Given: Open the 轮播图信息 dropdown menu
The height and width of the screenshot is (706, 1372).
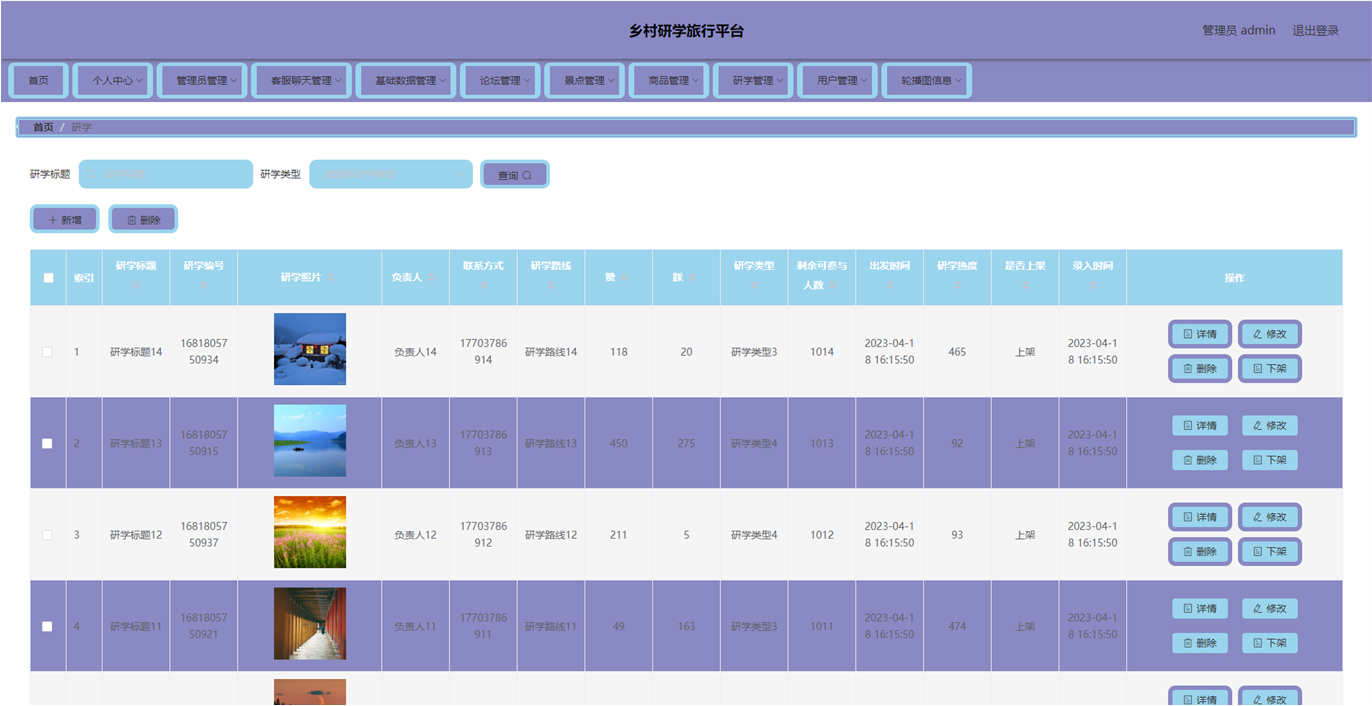Looking at the screenshot, I should click(x=927, y=80).
